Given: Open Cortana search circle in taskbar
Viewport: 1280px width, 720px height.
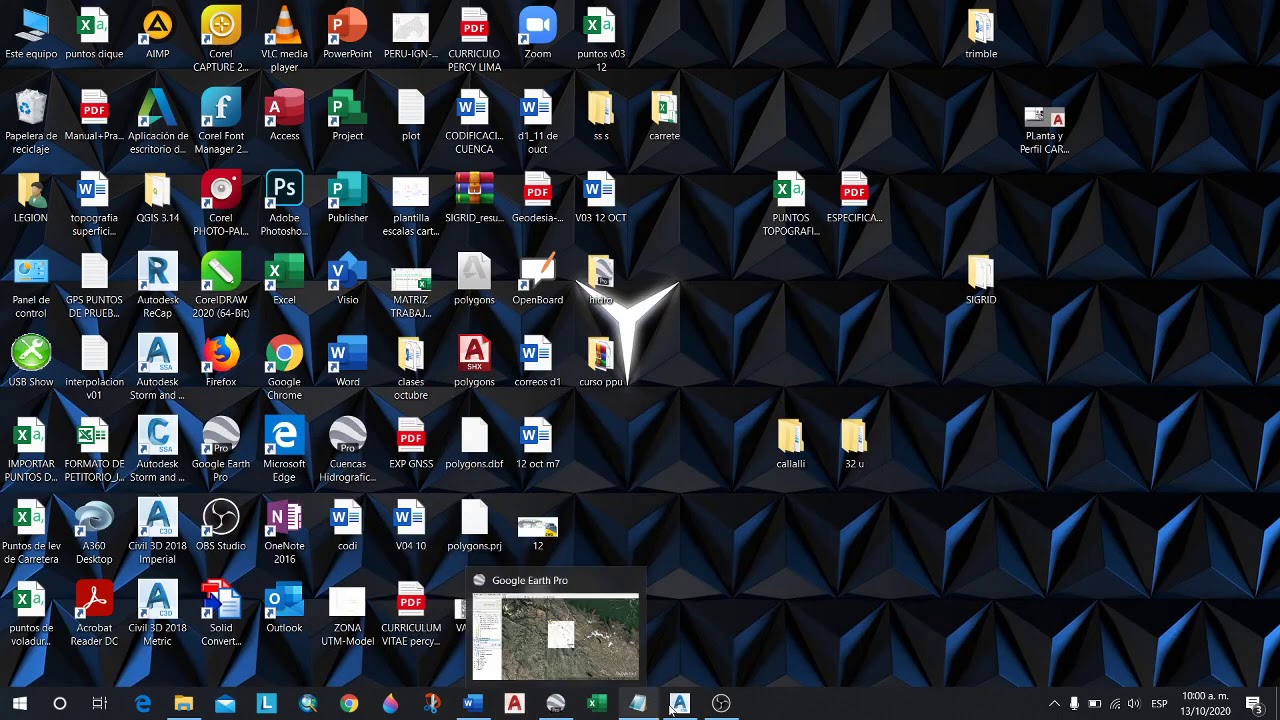Looking at the screenshot, I should pos(60,704).
